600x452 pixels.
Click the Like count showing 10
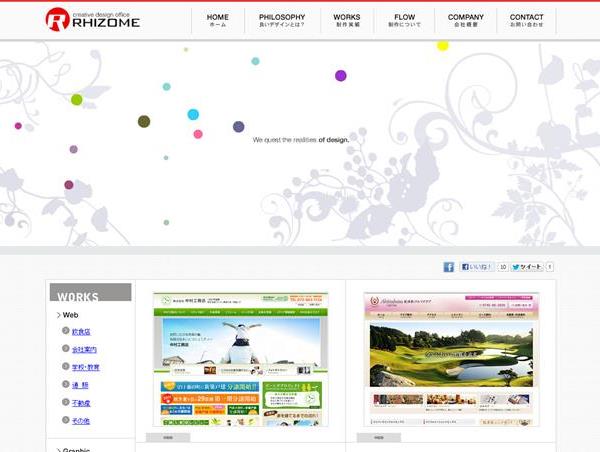click(503, 267)
